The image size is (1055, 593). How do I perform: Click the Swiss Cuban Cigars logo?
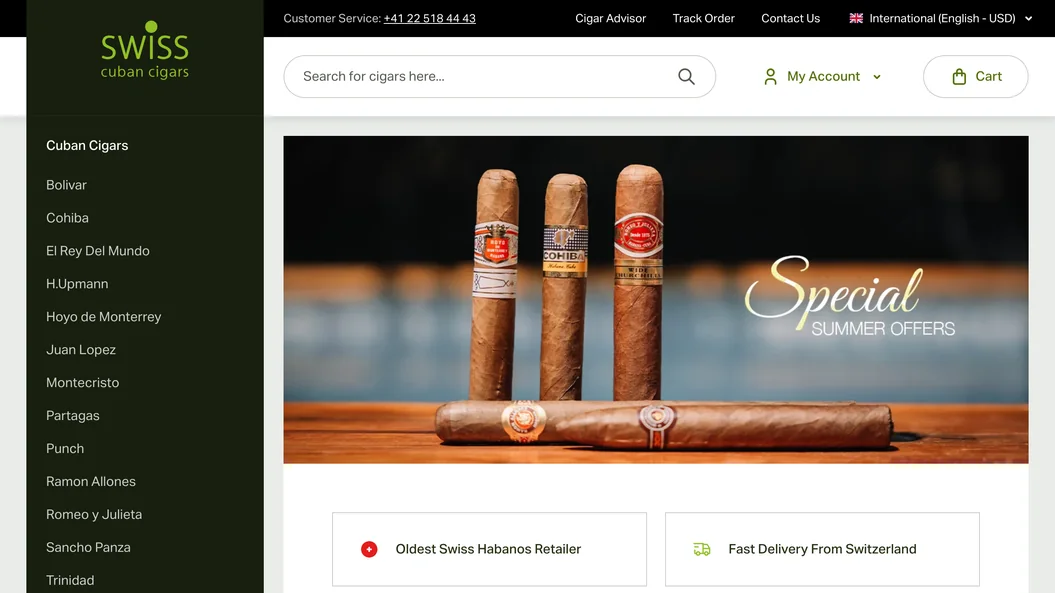[145, 50]
